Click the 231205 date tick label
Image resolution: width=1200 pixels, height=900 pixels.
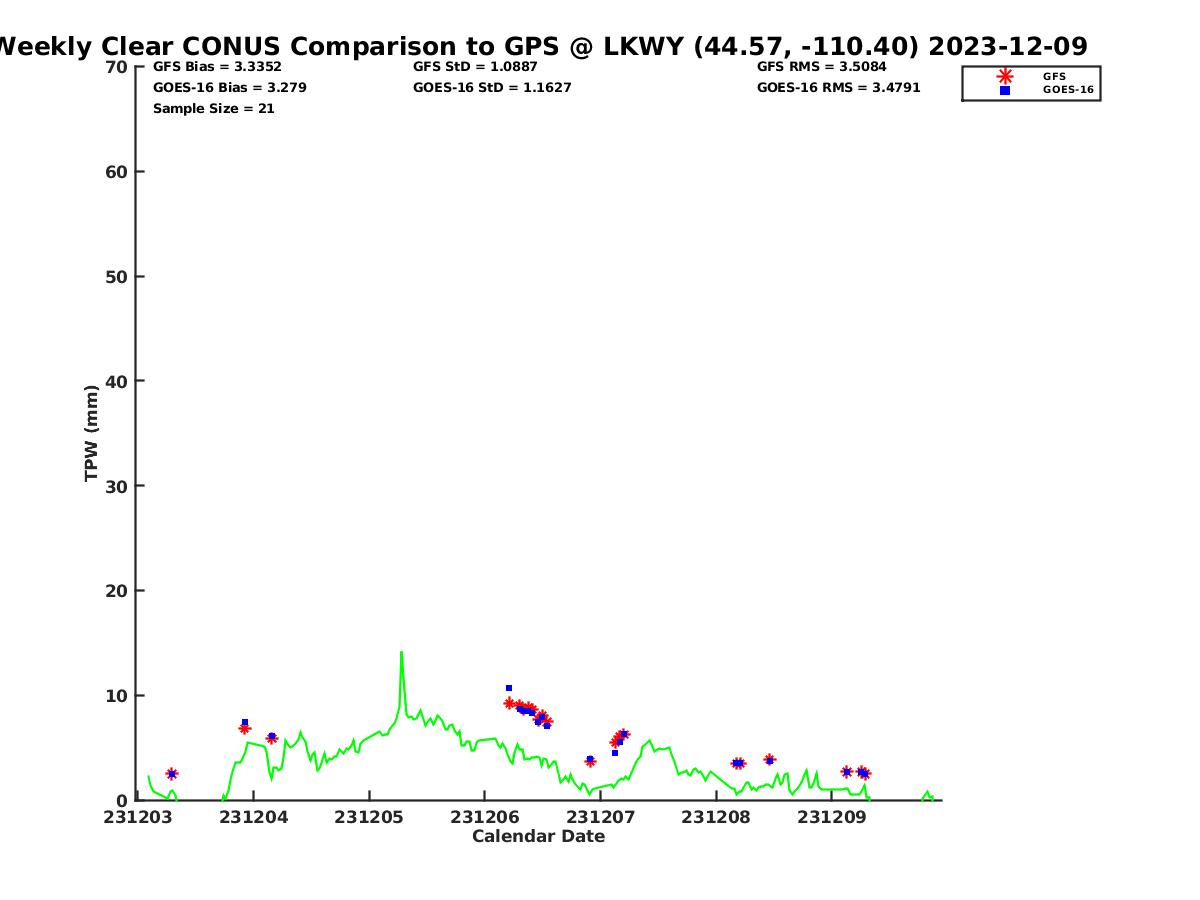tap(369, 817)
